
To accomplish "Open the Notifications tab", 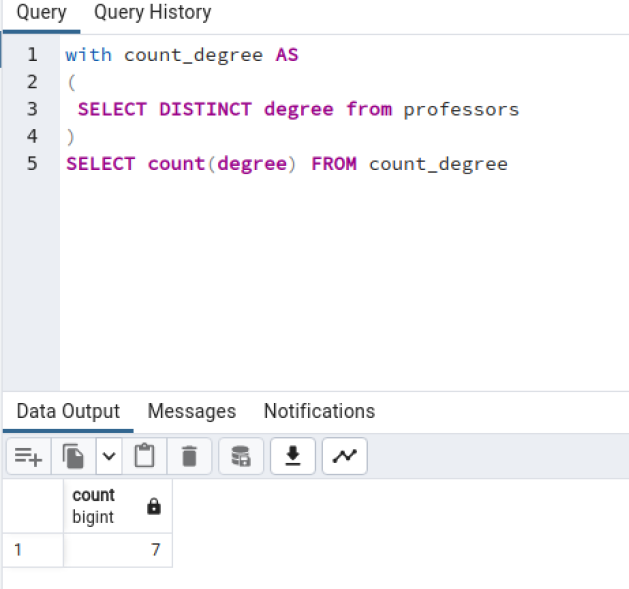I will (x=319, y=411).
